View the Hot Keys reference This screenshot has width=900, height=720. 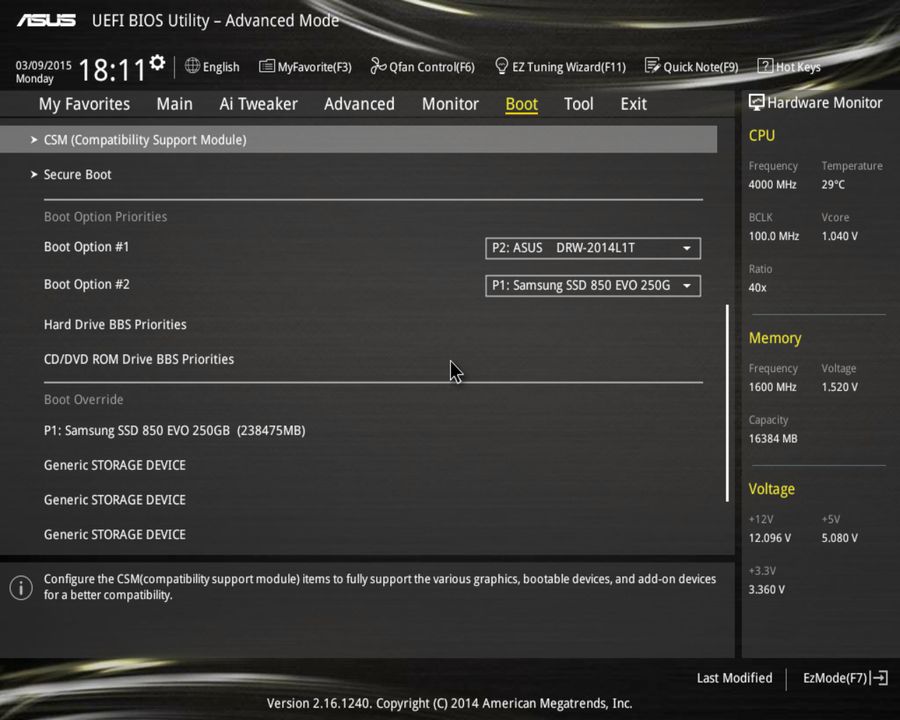click(789, 66)
